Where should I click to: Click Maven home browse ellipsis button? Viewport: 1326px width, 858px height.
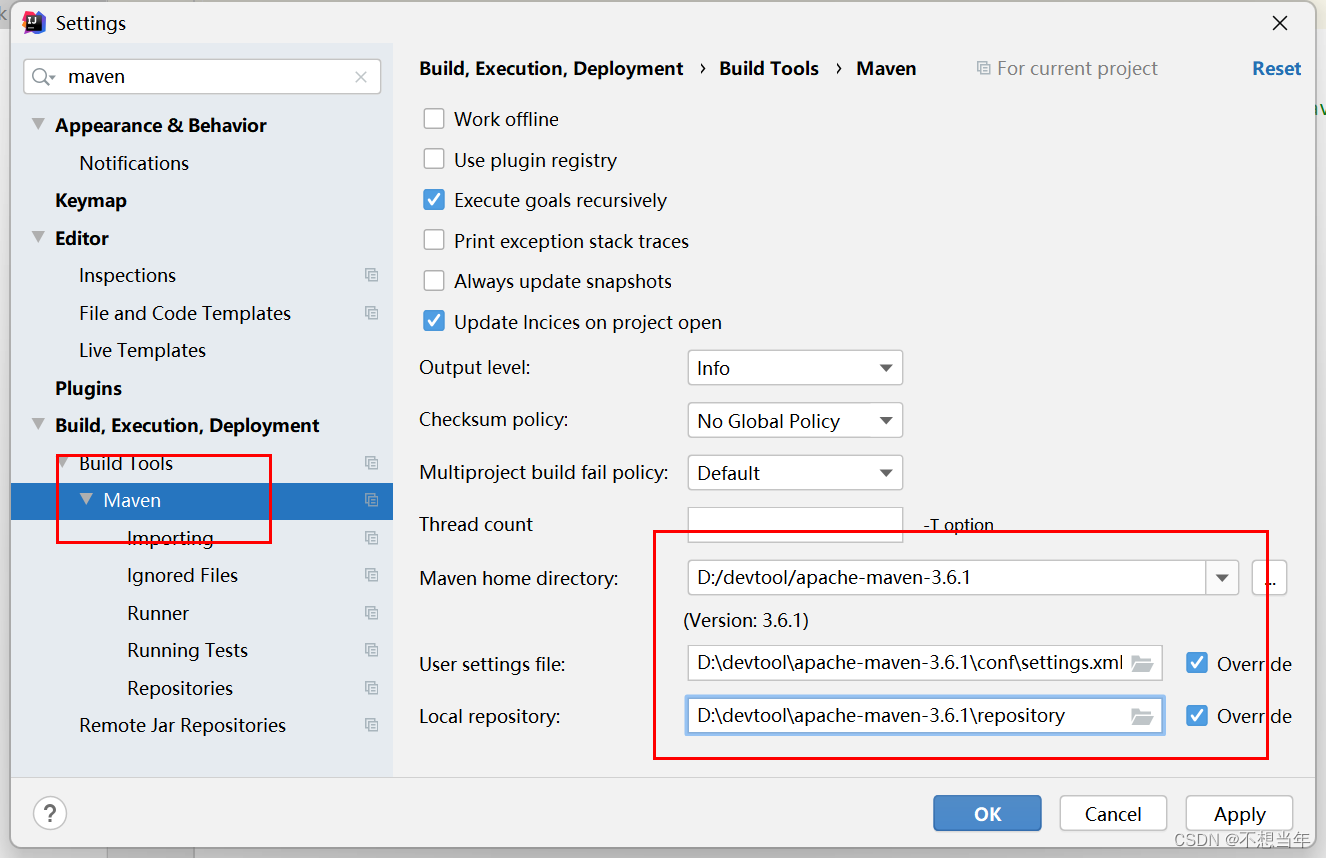[1269, 578]
